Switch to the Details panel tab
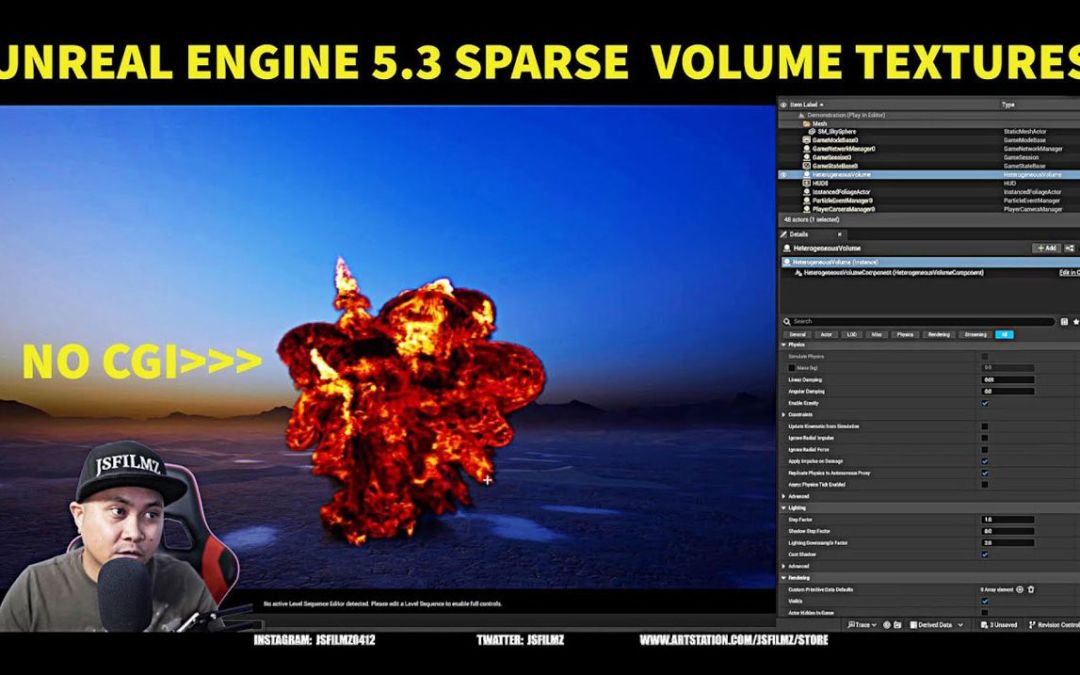1080x675 pixels. pos(799,234)
